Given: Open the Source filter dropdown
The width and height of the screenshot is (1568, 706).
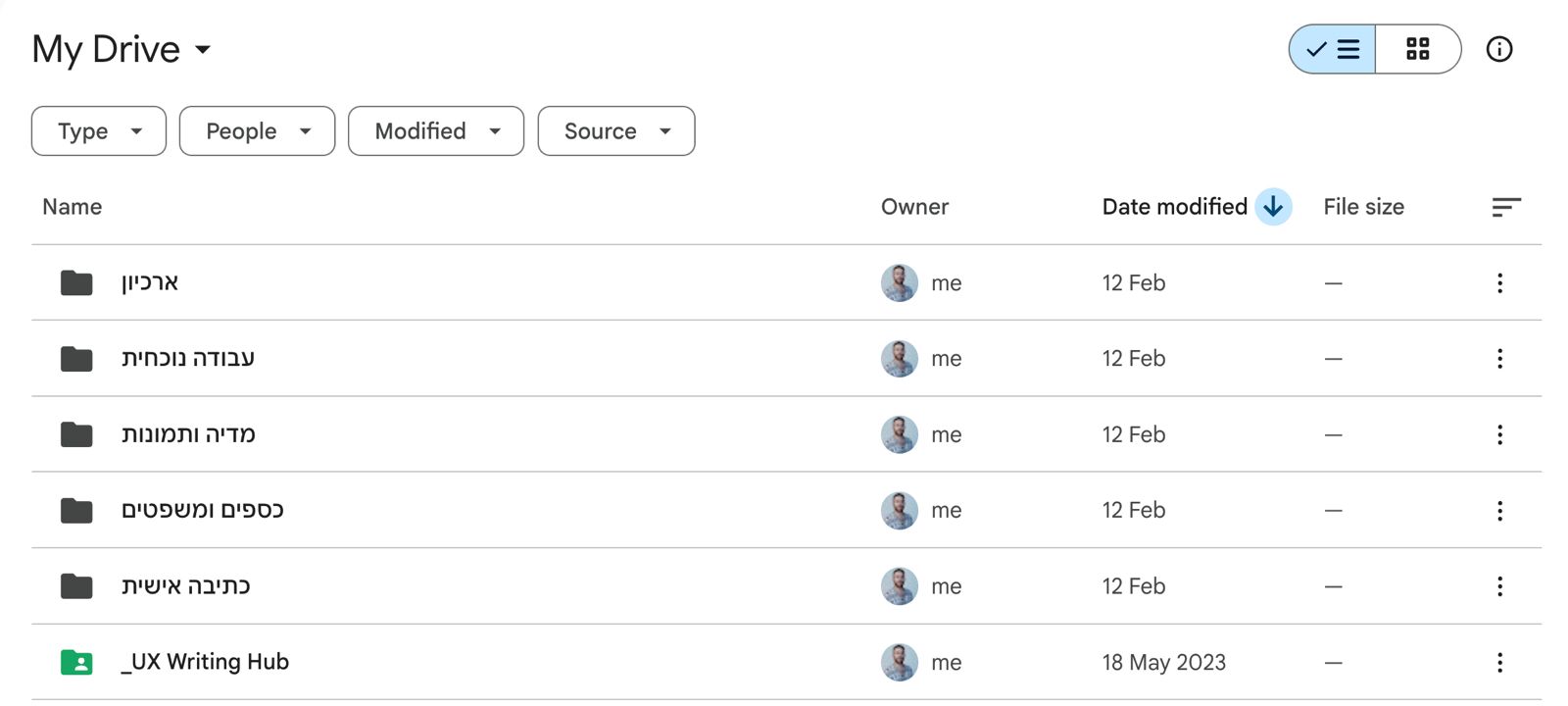Looking at the screenshot, I should tap(616, 131).
